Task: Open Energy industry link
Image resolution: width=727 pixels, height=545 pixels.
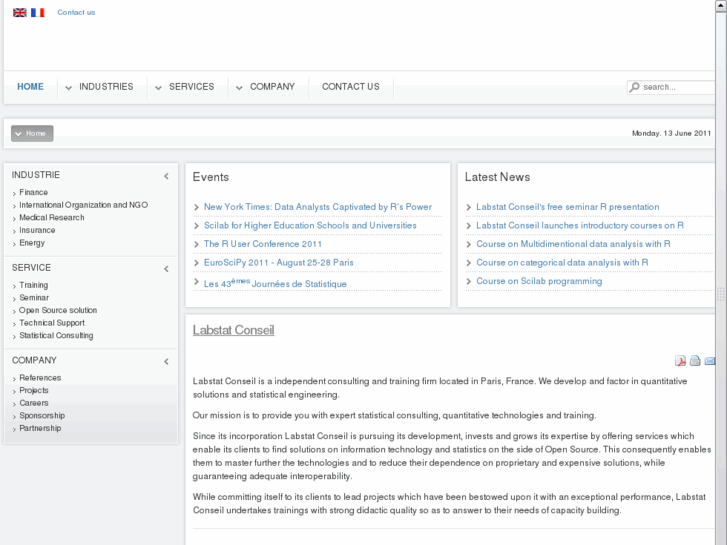Action: [x=32, y=243]
